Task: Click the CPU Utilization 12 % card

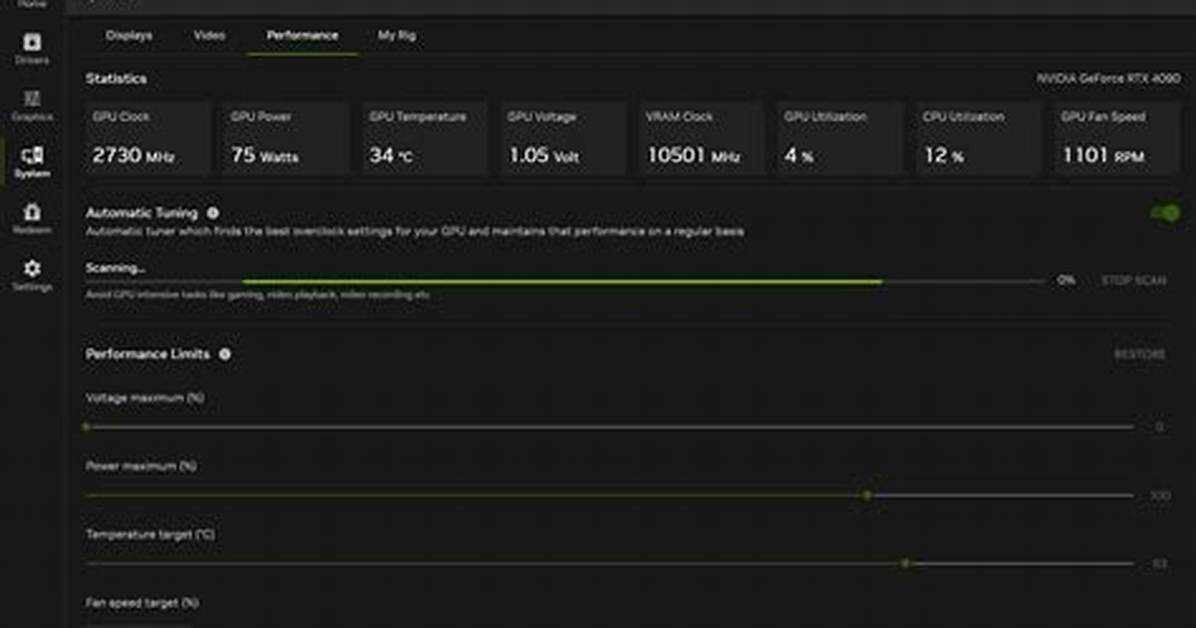Action: coord(979,139)
